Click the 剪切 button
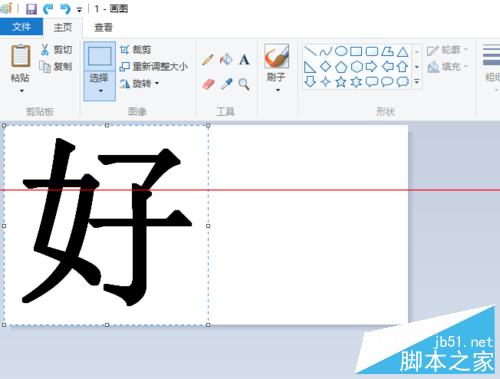 pyautogui.click(x=56, y=50)
